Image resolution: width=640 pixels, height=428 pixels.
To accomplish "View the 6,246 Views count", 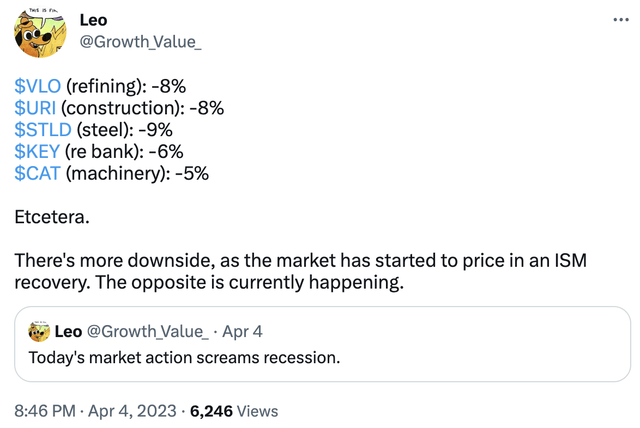I will pos(234,411).
